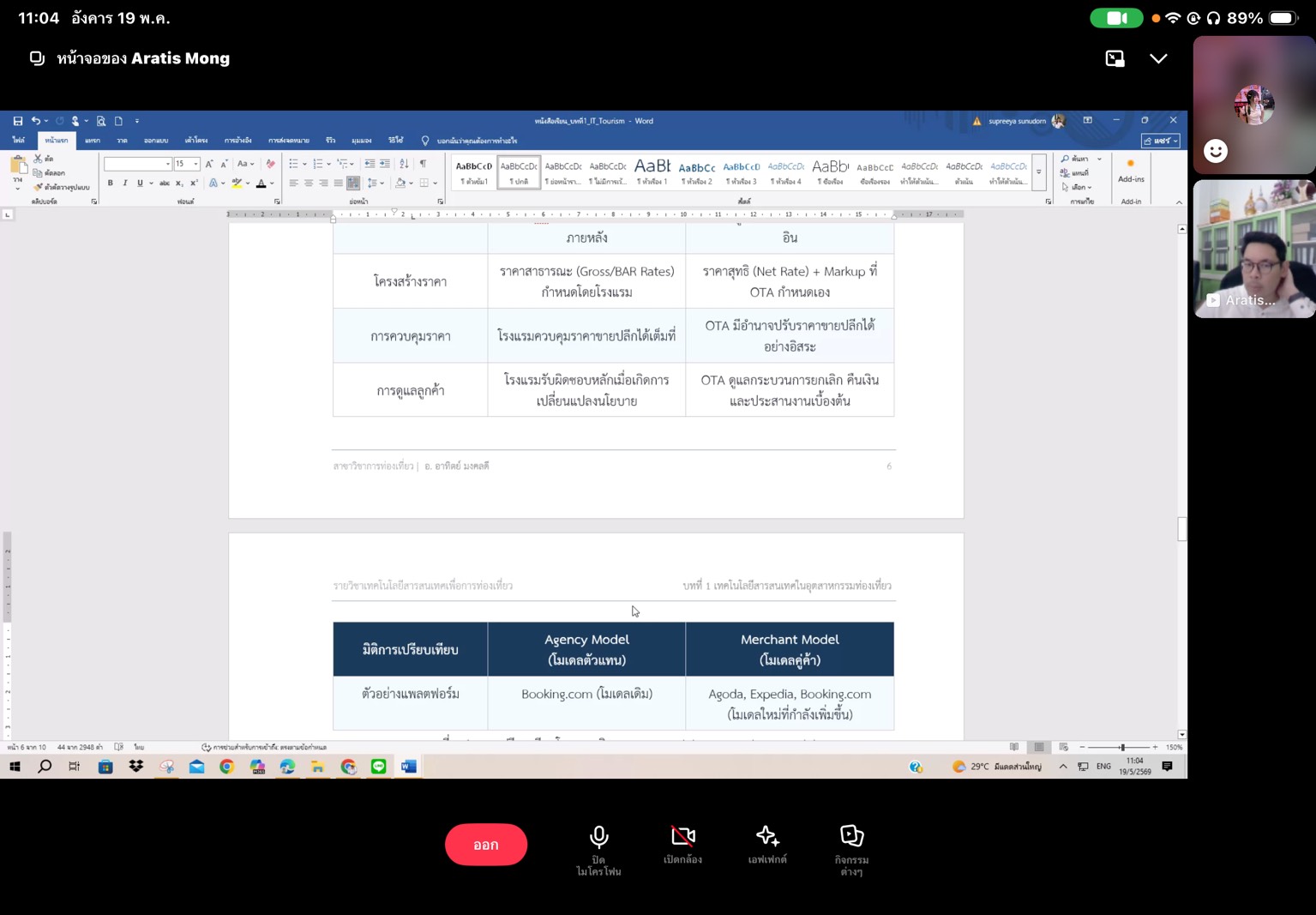Click the subscript x₂ icon
The height and width of the screenshot is (915, 1316).
(179, 184)
